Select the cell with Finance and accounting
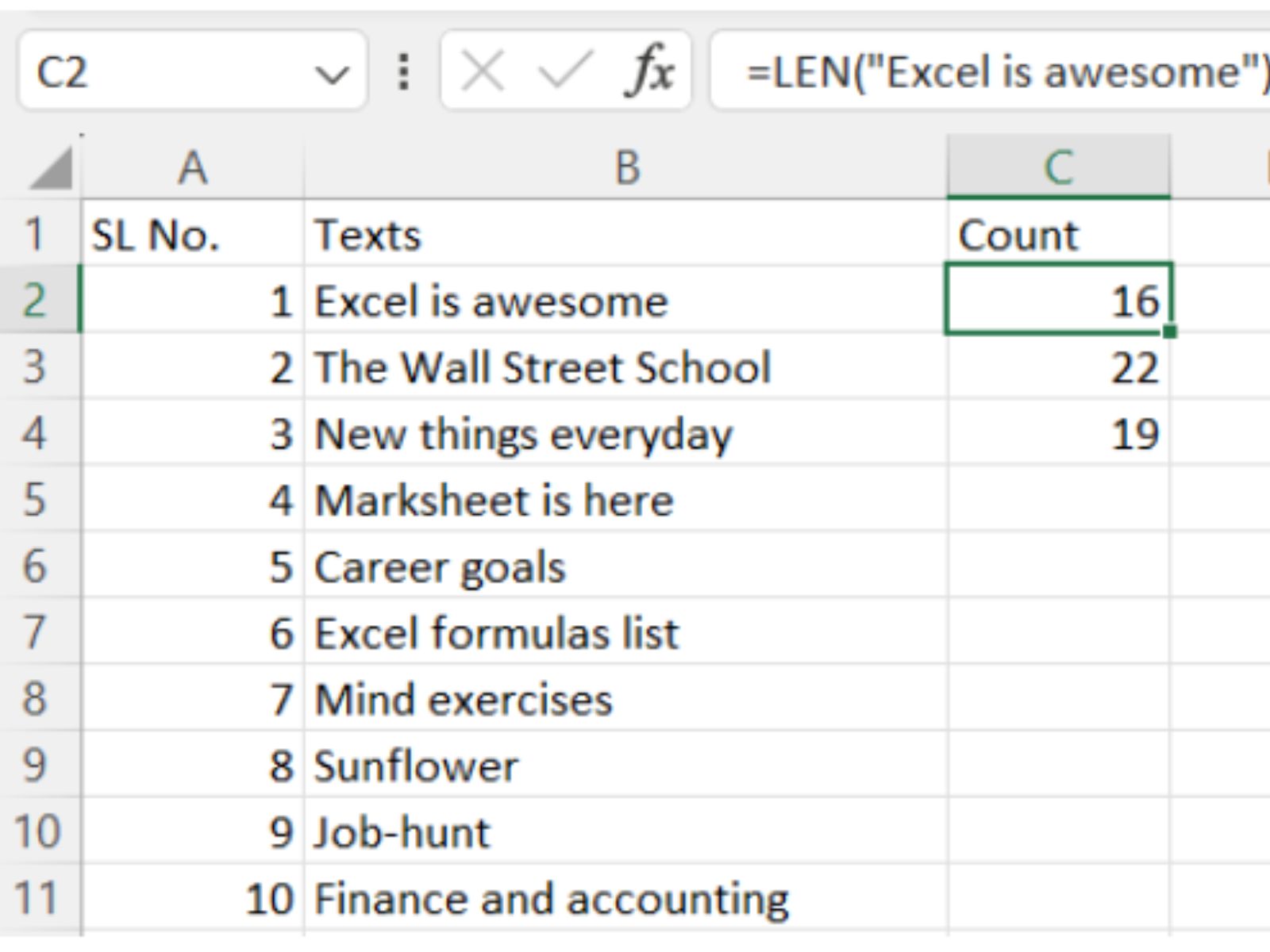The height and width of the screenshot is (952, 1270). (556, 898)
